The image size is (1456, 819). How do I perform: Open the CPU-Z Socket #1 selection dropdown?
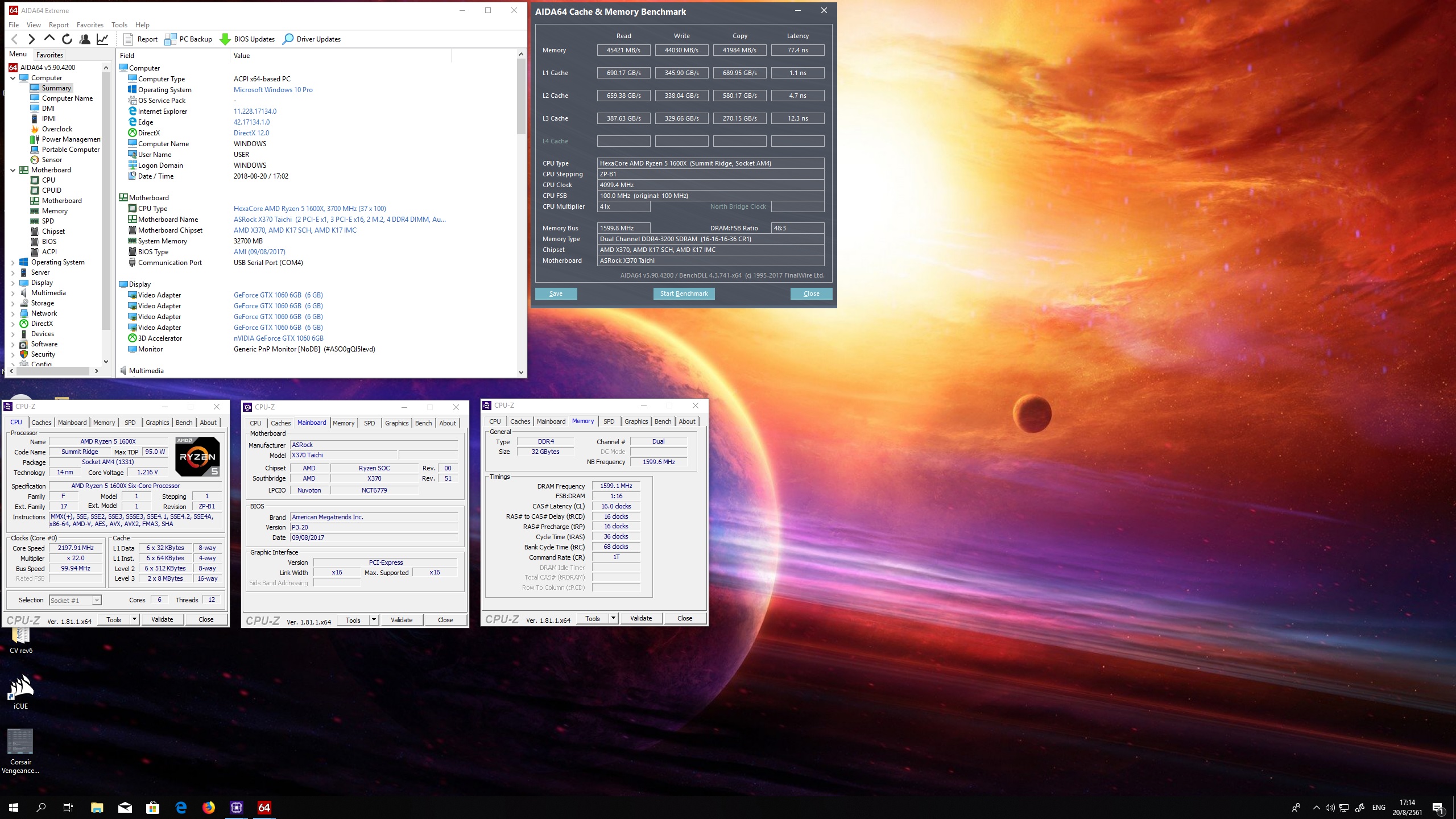click(x=75, y=600)
